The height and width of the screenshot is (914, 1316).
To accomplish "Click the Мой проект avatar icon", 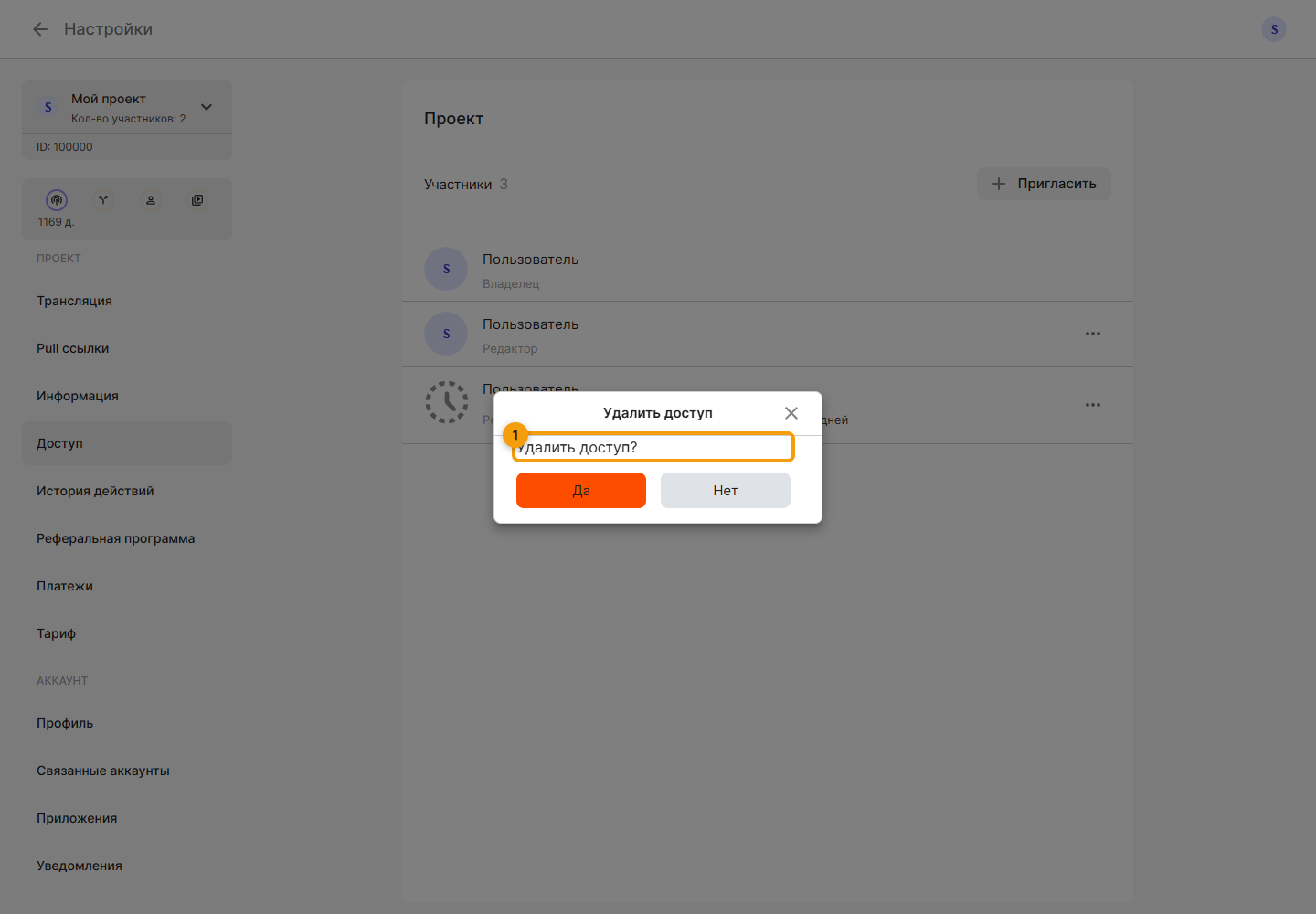I will (48, 107).
